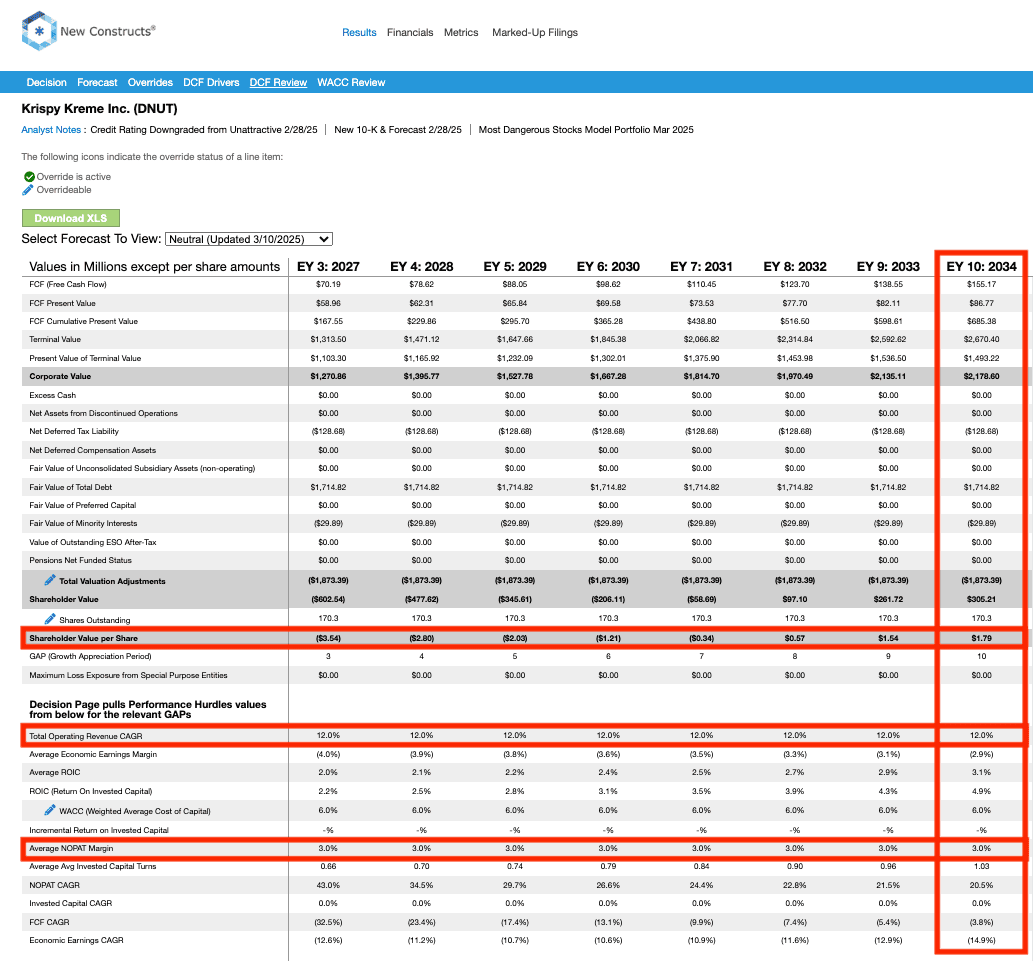Open the Financials top menu

[410, 32]
